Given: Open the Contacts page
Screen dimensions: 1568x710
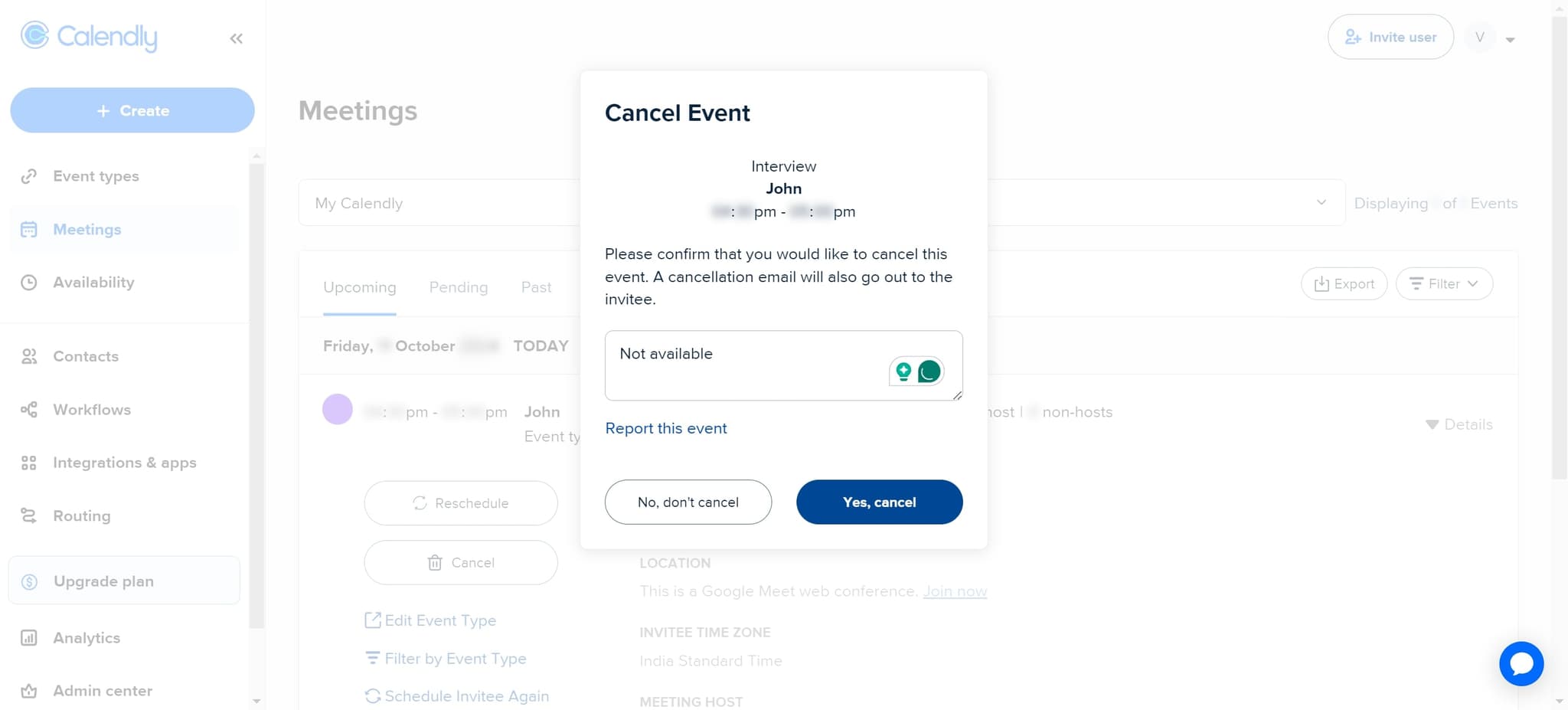Looking at the screenshot, I should [x=85, y=355].
